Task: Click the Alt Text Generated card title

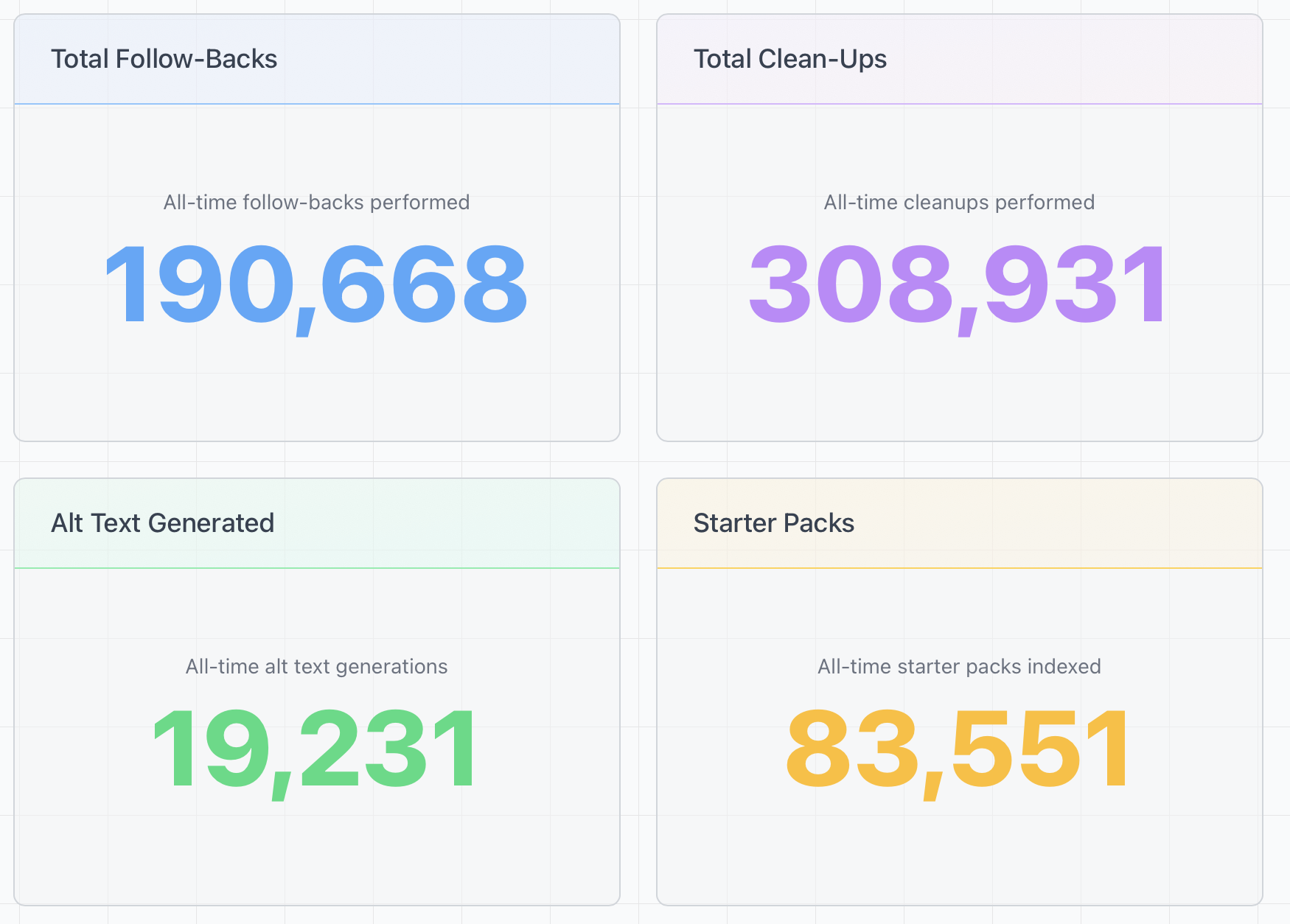Action: pos(162,523)
